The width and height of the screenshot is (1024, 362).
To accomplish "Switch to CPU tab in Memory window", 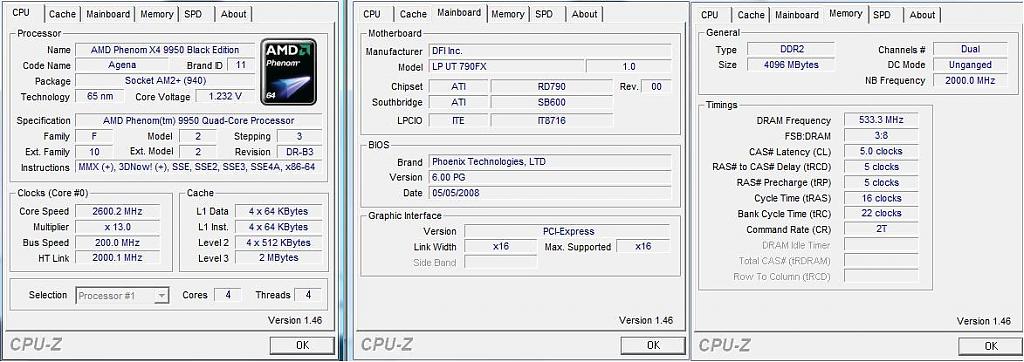I will pyautogui.click(x=710, y=14).
